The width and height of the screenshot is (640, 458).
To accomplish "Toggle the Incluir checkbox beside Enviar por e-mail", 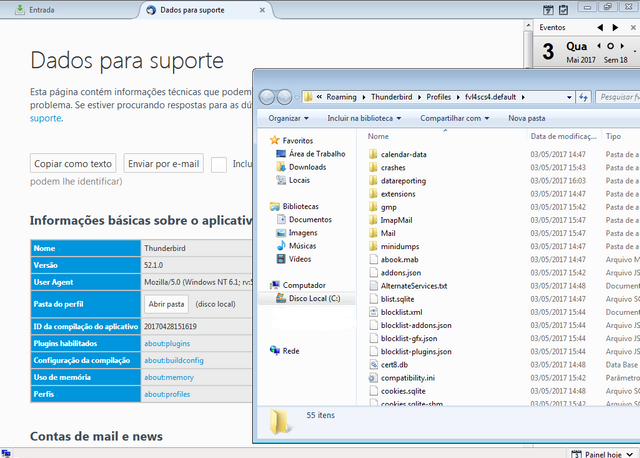I will pyautogui.click(x=219, y=165).
